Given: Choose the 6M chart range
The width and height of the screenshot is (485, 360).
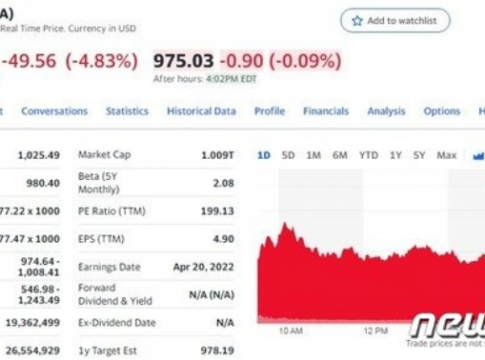Looking at the screenshot, I should click(x=340, y=155).
